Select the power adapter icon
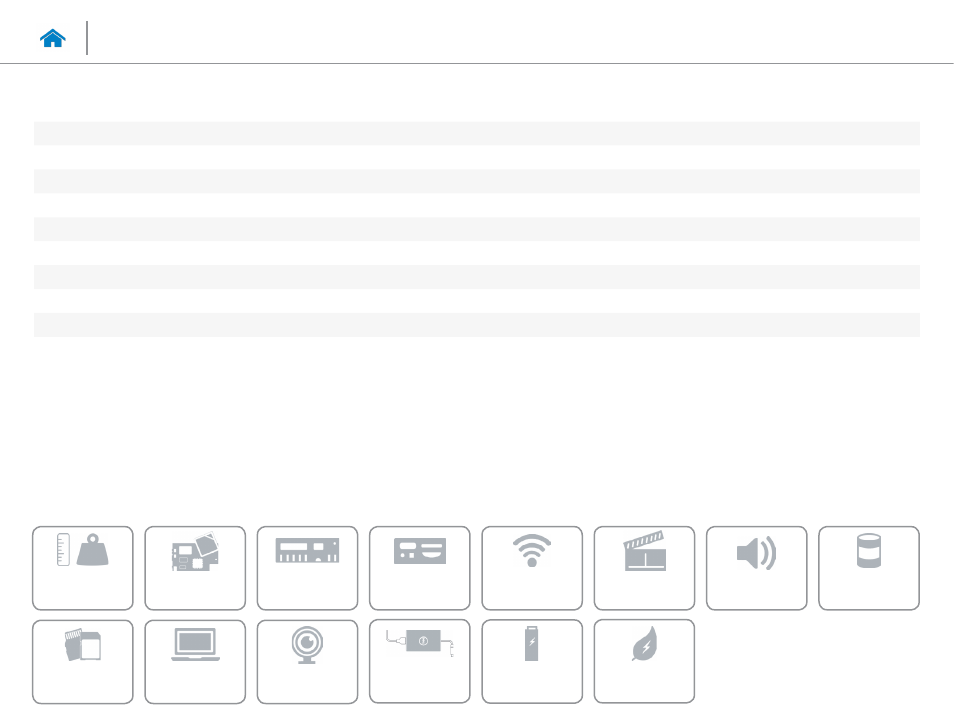This screenshot has width=954, height=721. coord(420,661)
